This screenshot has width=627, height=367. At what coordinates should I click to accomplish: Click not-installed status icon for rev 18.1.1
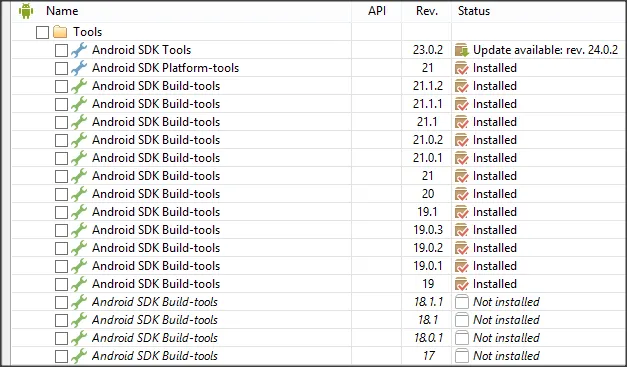462,302
